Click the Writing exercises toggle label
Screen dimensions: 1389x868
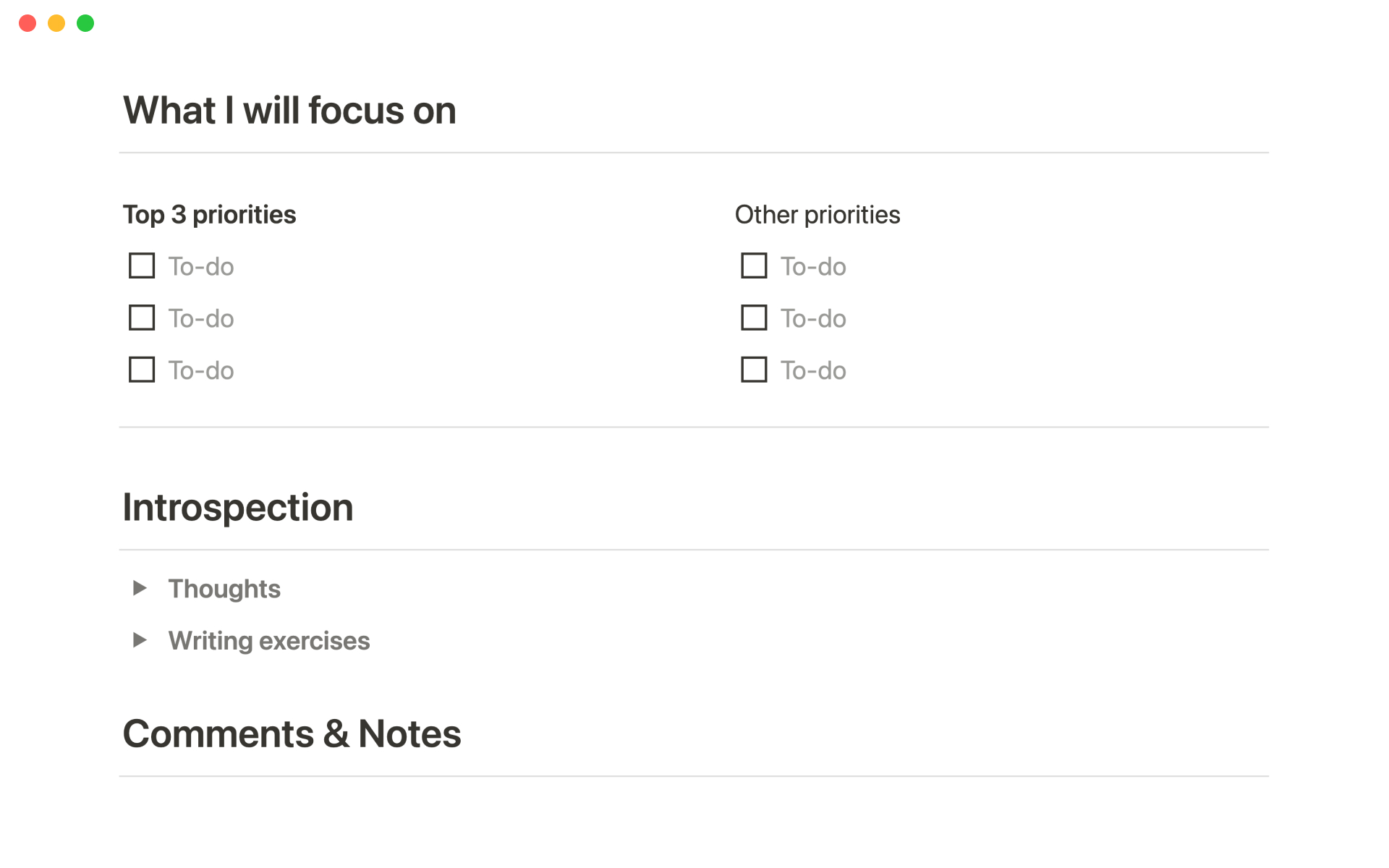pos(269,641)
